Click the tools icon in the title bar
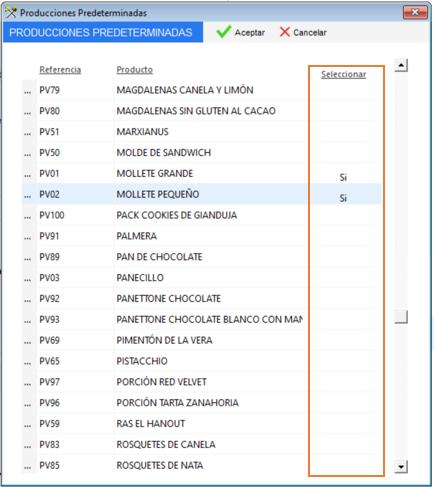Viewport: 434px width, 487px height. click(x=10, y=13)
